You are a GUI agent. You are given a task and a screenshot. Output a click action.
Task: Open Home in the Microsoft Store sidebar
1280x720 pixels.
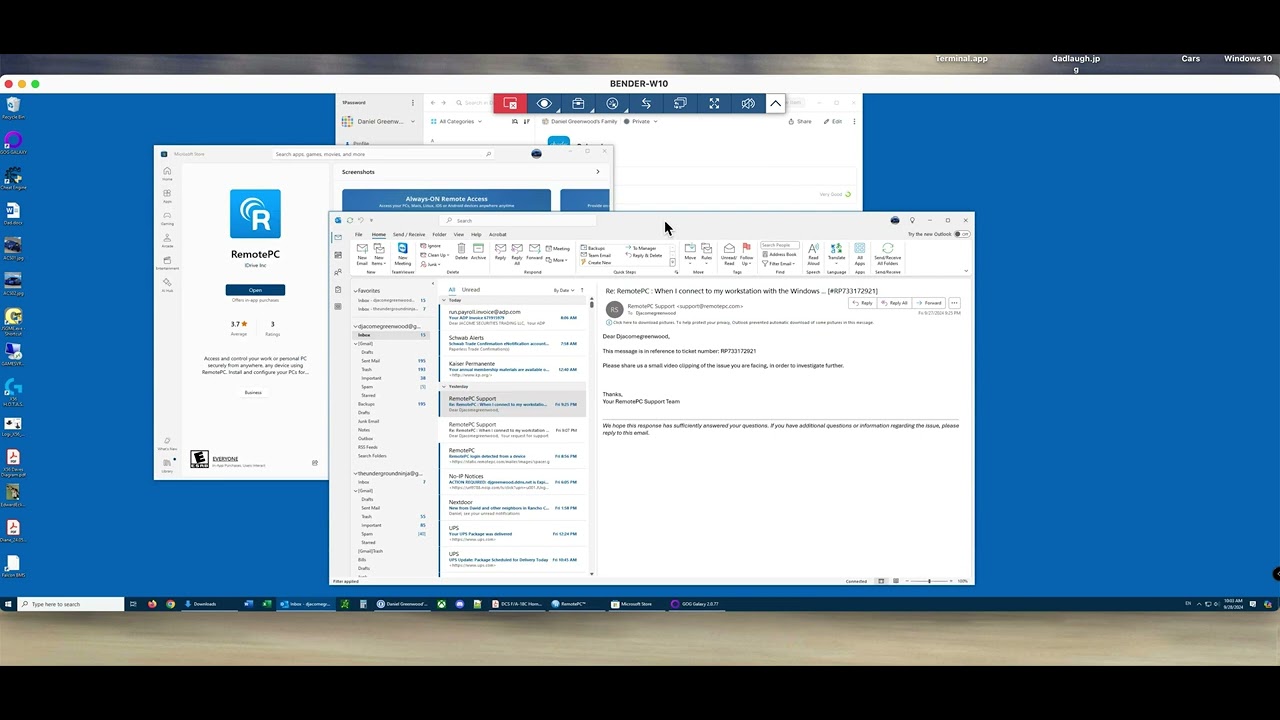coord(167,173)
